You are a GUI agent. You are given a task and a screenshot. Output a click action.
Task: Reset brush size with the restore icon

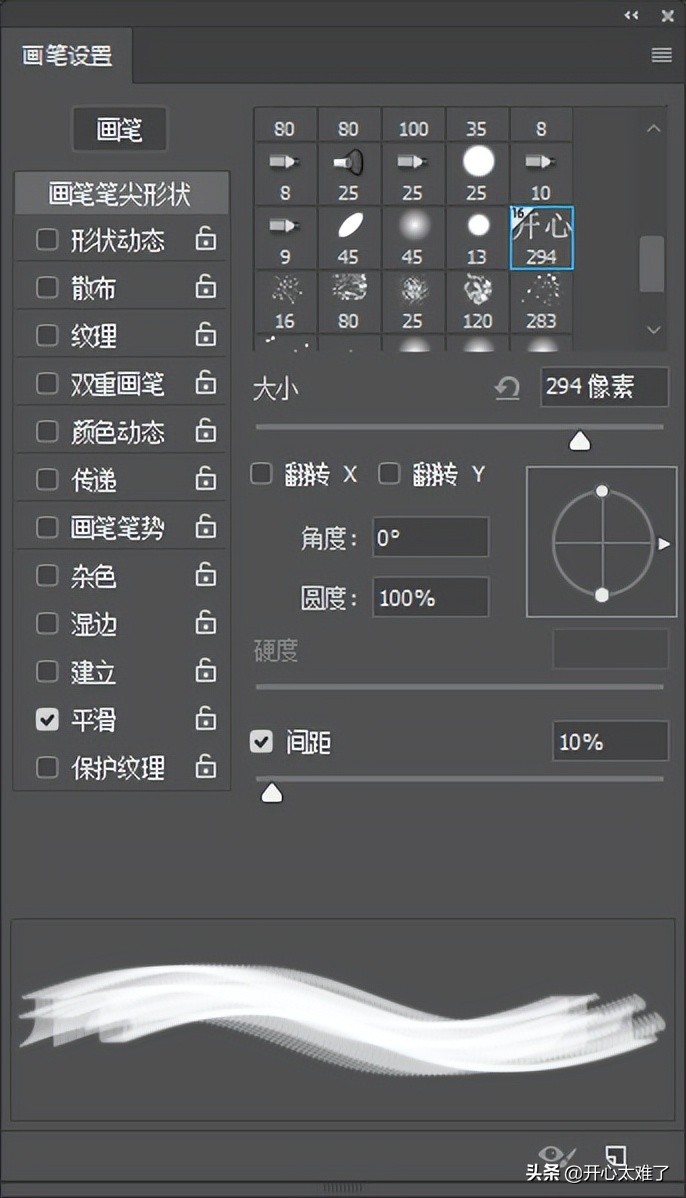[506, 388]
